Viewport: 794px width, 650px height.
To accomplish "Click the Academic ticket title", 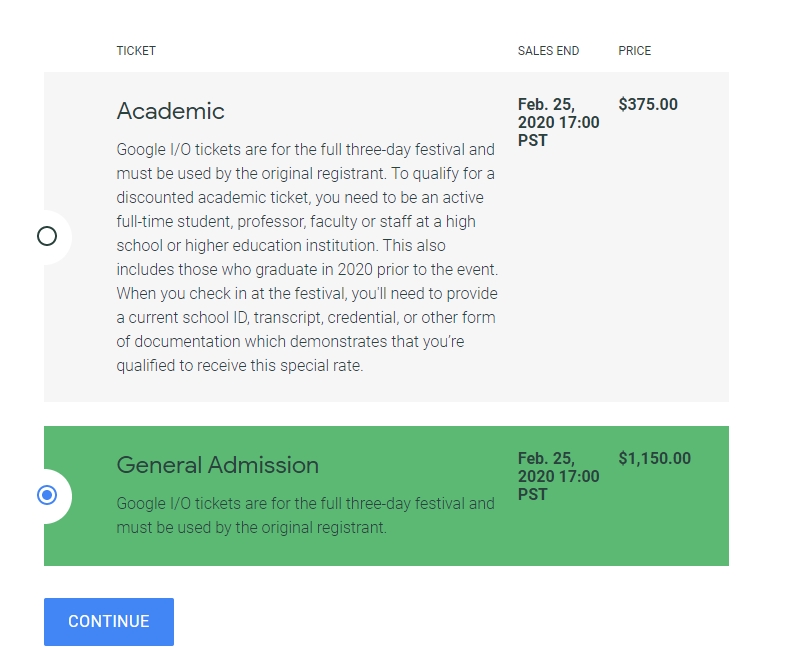I will point(170,111).
